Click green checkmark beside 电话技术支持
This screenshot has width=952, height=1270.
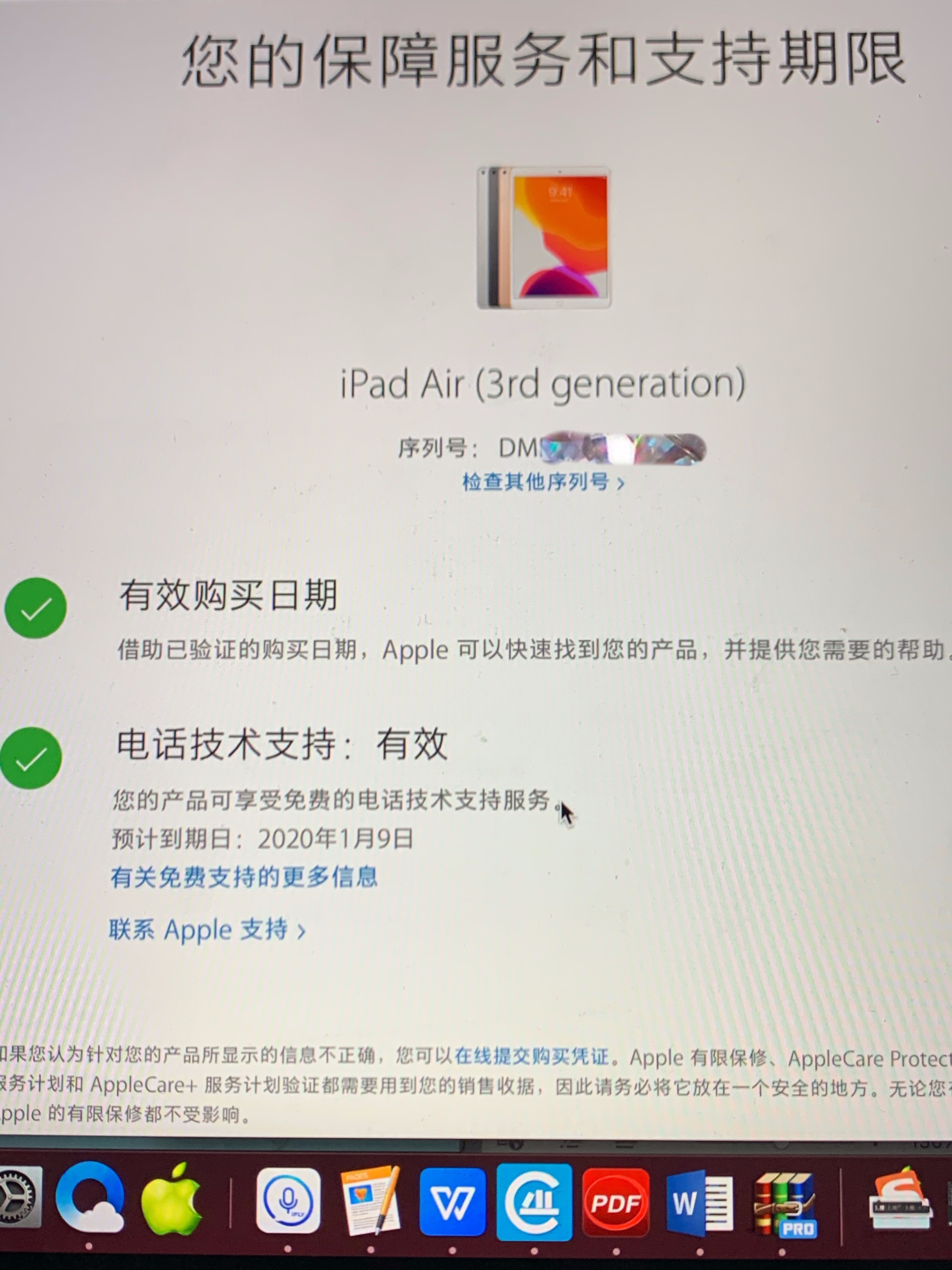coord(31,758)
